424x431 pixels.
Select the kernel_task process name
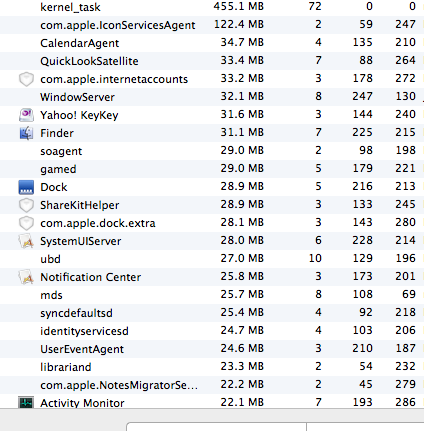(70, 7)
